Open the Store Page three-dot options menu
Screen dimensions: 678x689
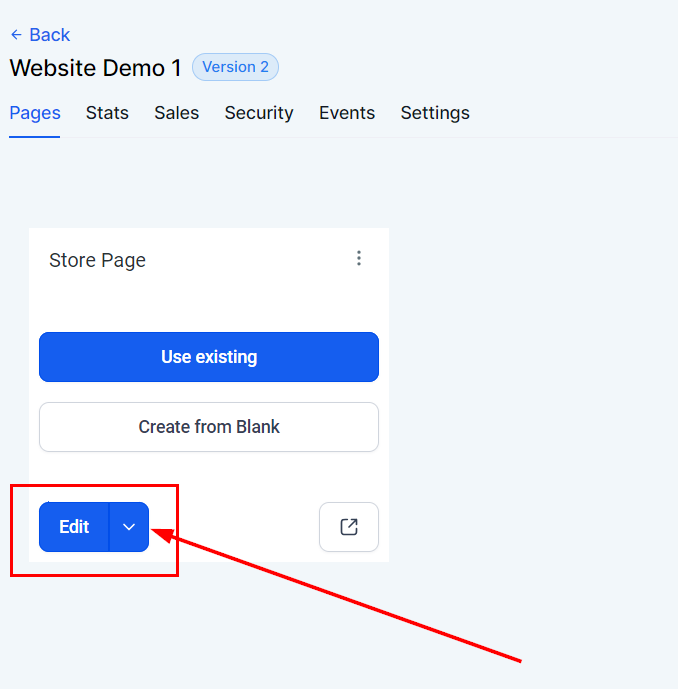click(359, 258)
